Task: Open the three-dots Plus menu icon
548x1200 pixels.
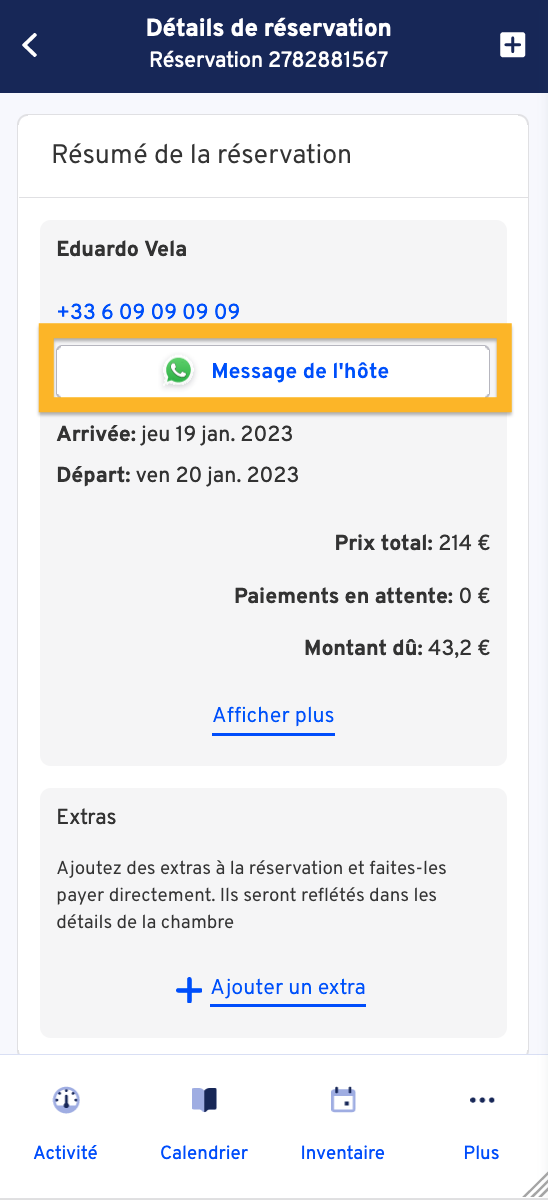Action: pyautogui.click(x=482, y=1100)
